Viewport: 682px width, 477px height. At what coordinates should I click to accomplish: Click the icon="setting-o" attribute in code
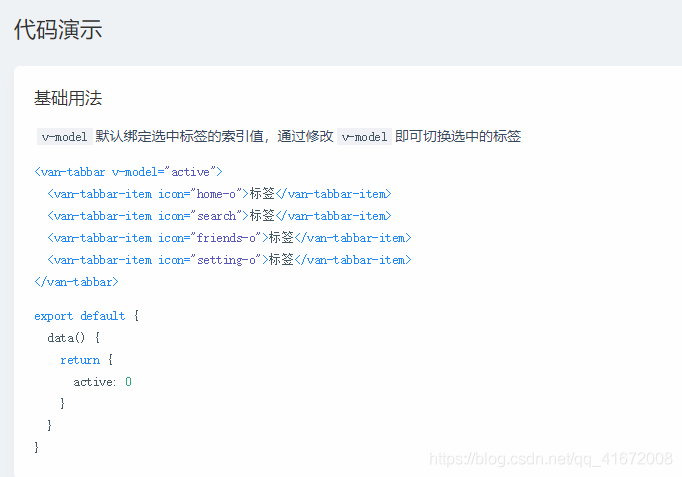click(x=210, y=260)
